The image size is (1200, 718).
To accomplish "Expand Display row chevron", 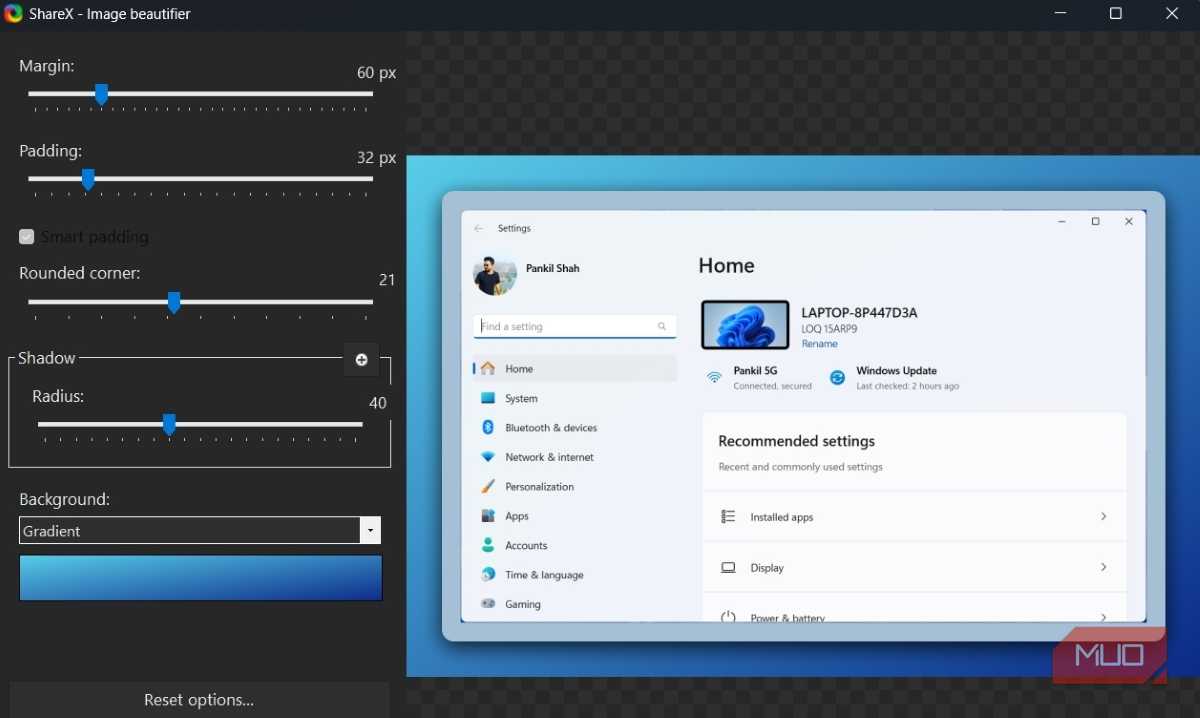I will pyautogui.click(x=1104, y=567).
